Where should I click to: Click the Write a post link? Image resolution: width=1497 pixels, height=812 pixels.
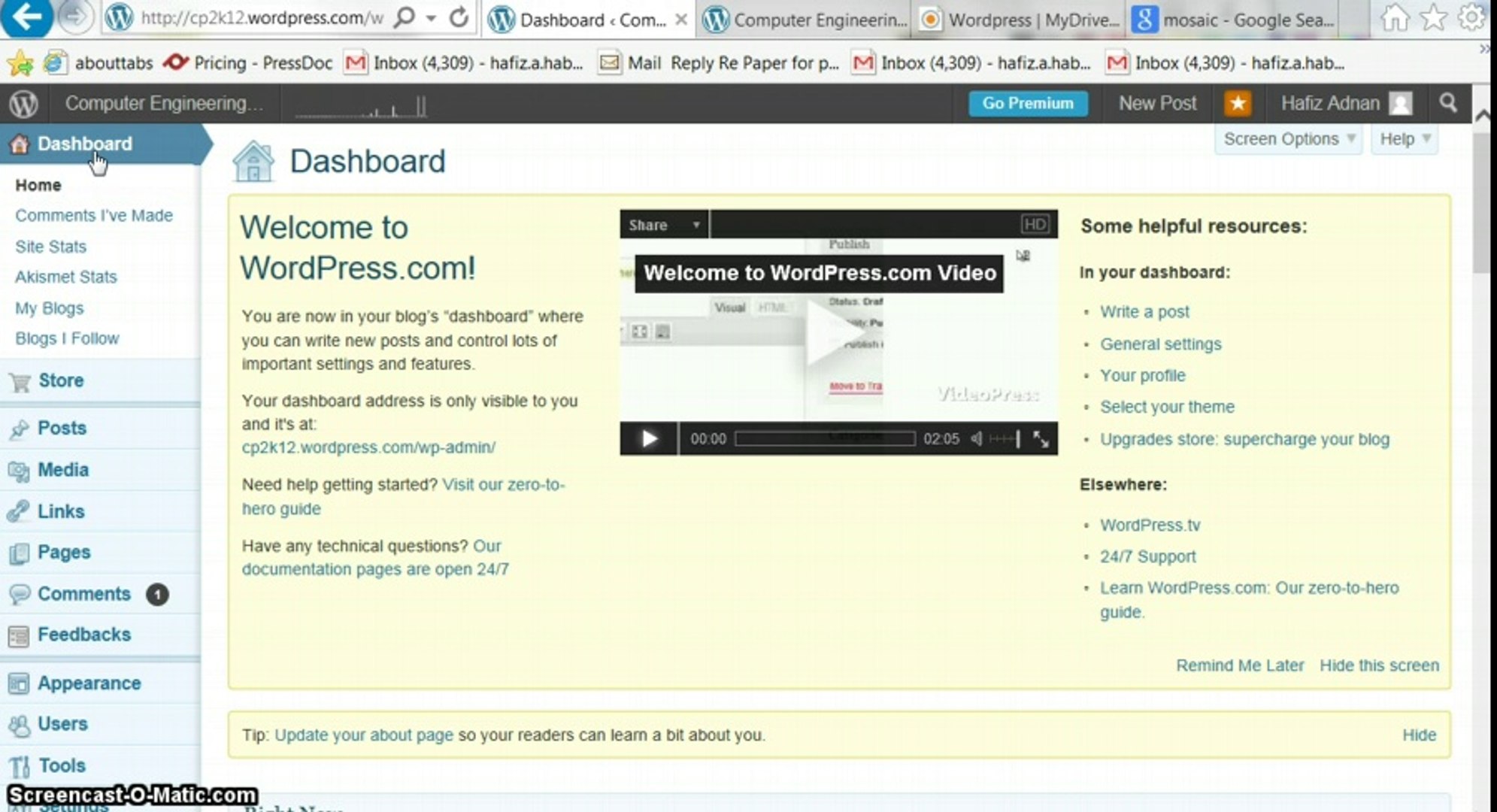click(1144, 311)
